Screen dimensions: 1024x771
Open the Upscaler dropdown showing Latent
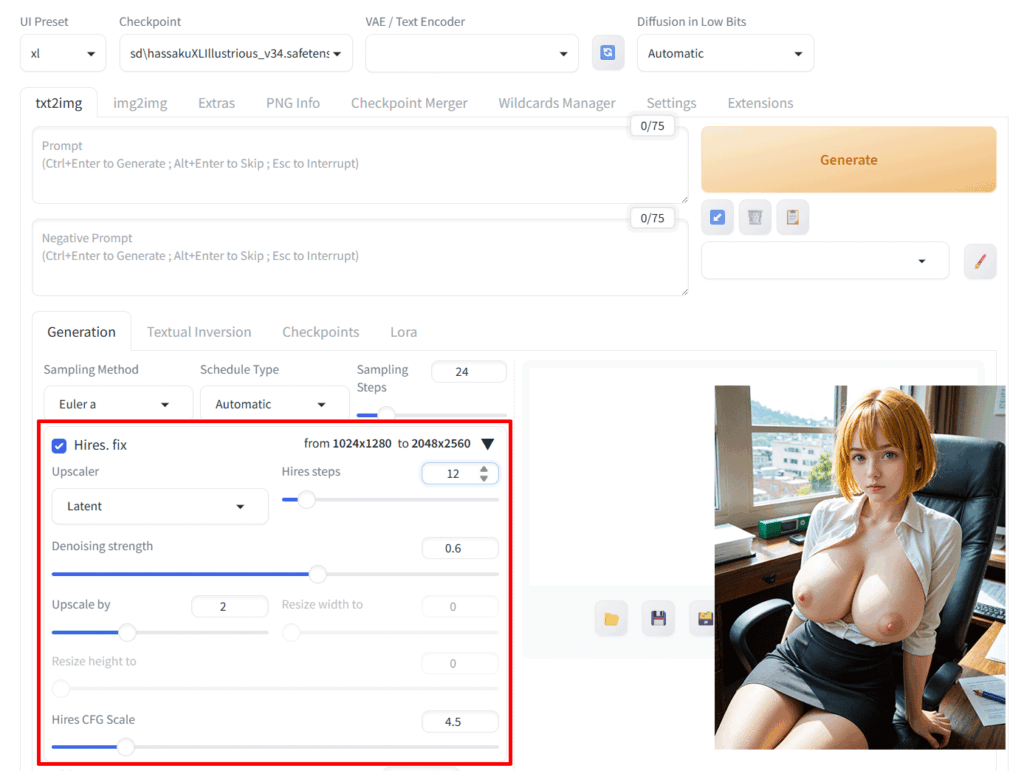(x=159, y=506)
